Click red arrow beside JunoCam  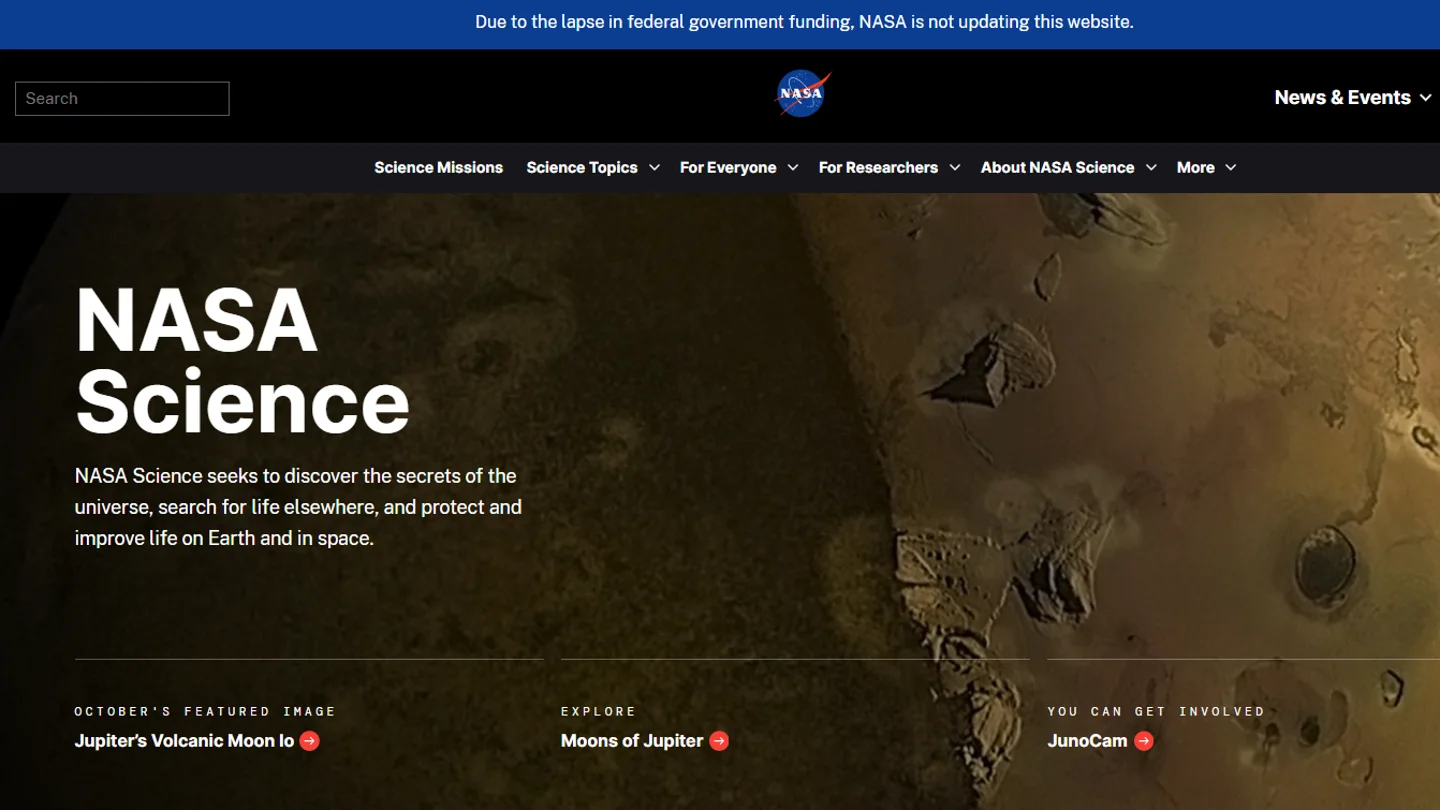pyautogui.click(x=1144, y=741)
